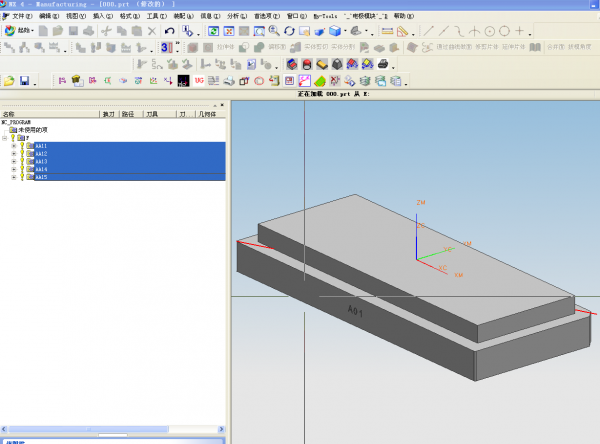Click the measure distance ruler icon

coord(387,31)
